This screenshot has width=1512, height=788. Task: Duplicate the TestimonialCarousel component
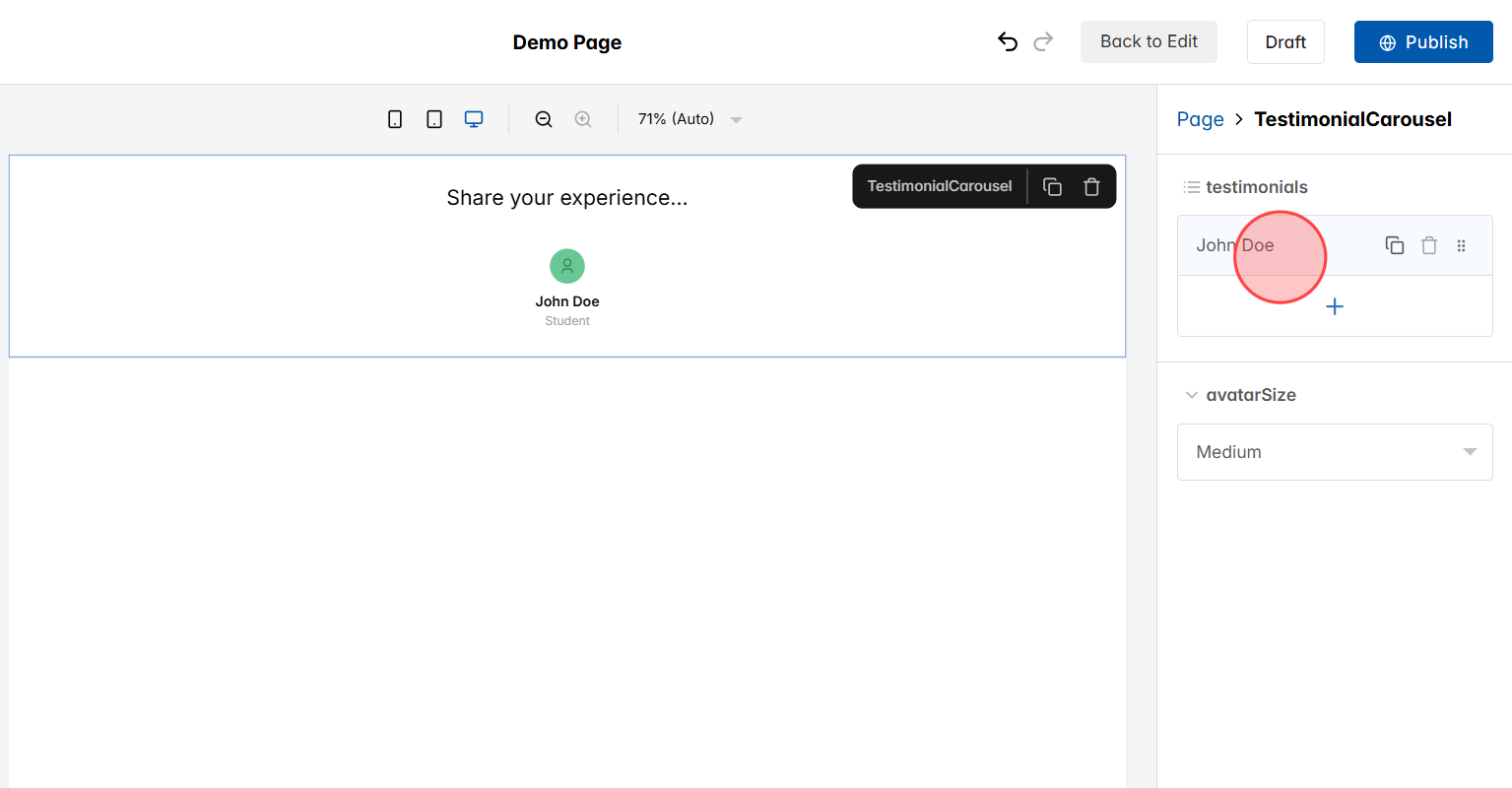tap(1052, 186)
